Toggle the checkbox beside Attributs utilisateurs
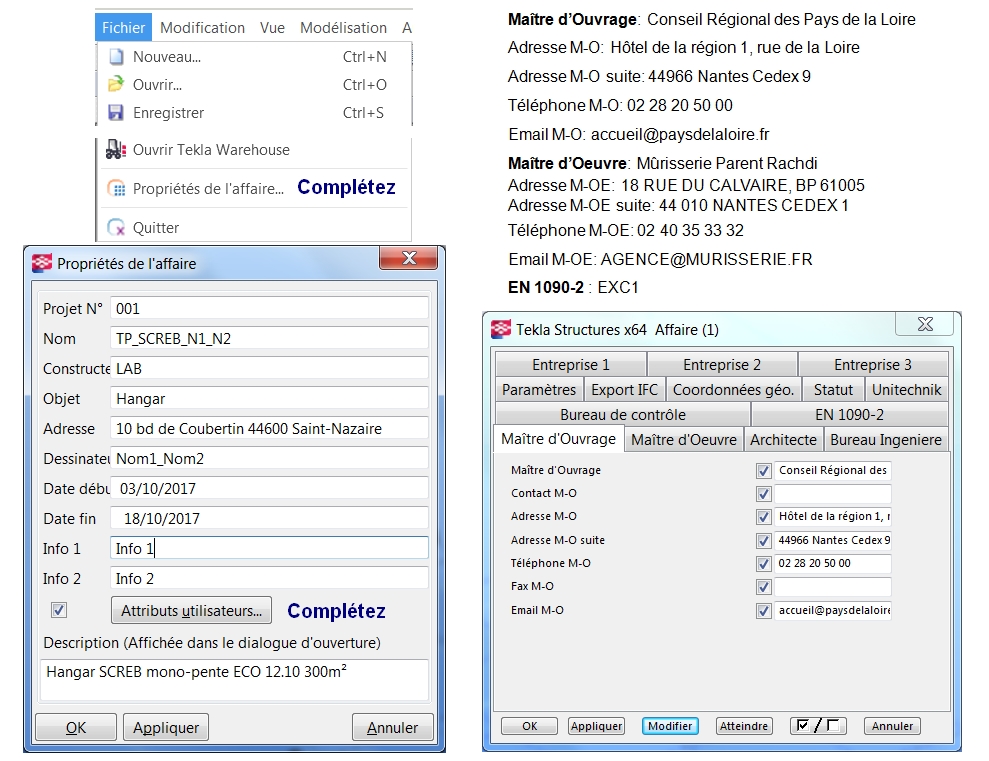This screenshot has width=989, height=761. tap(59, 610)
